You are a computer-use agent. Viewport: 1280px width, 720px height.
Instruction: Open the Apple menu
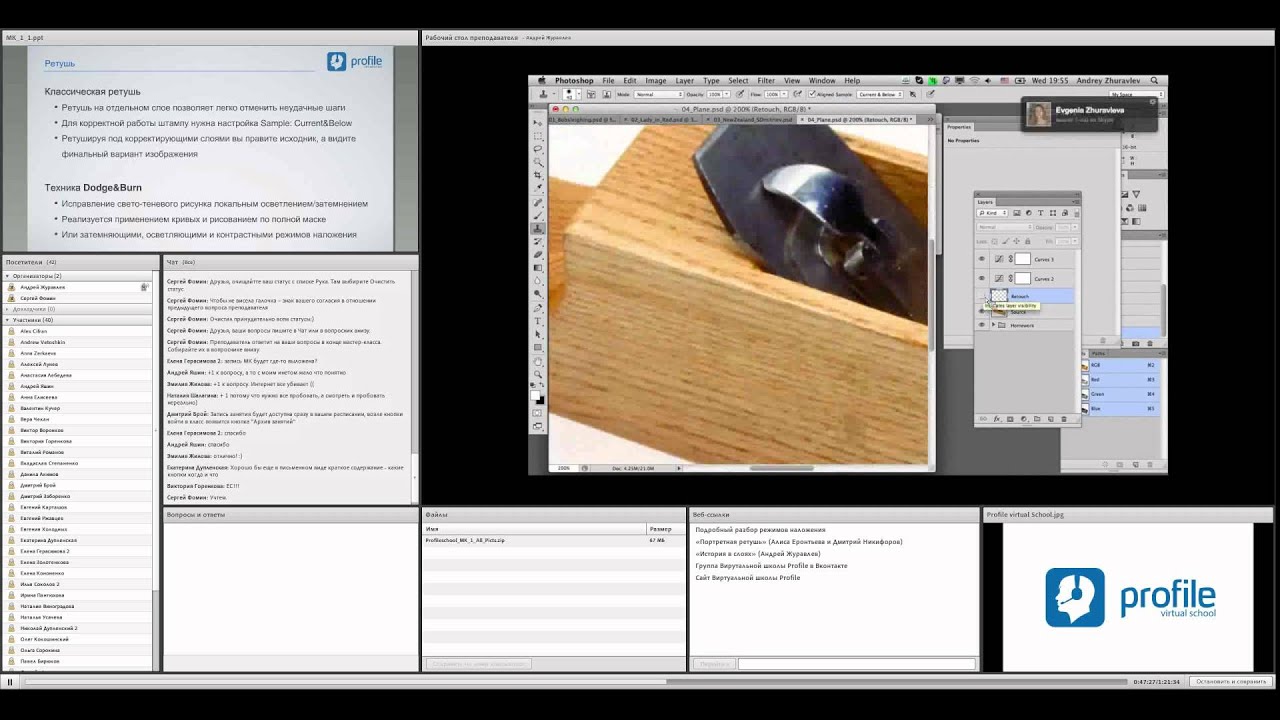coord(543,80)
